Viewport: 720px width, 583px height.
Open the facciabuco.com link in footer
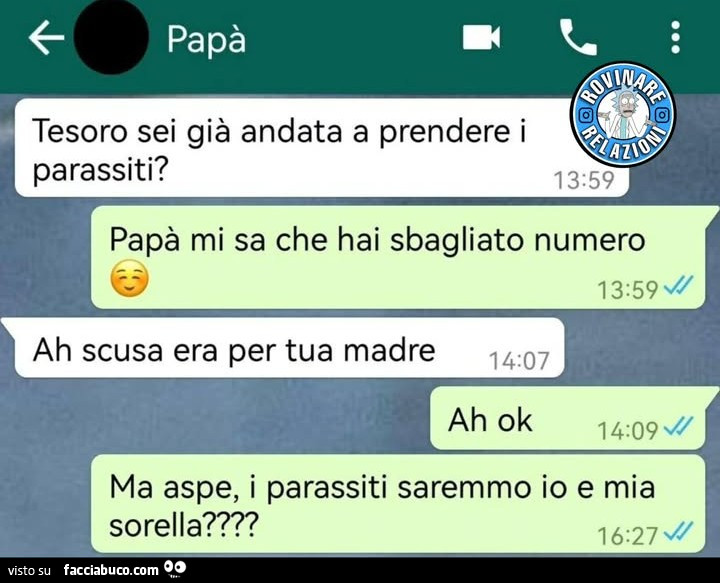coord(111,570)
